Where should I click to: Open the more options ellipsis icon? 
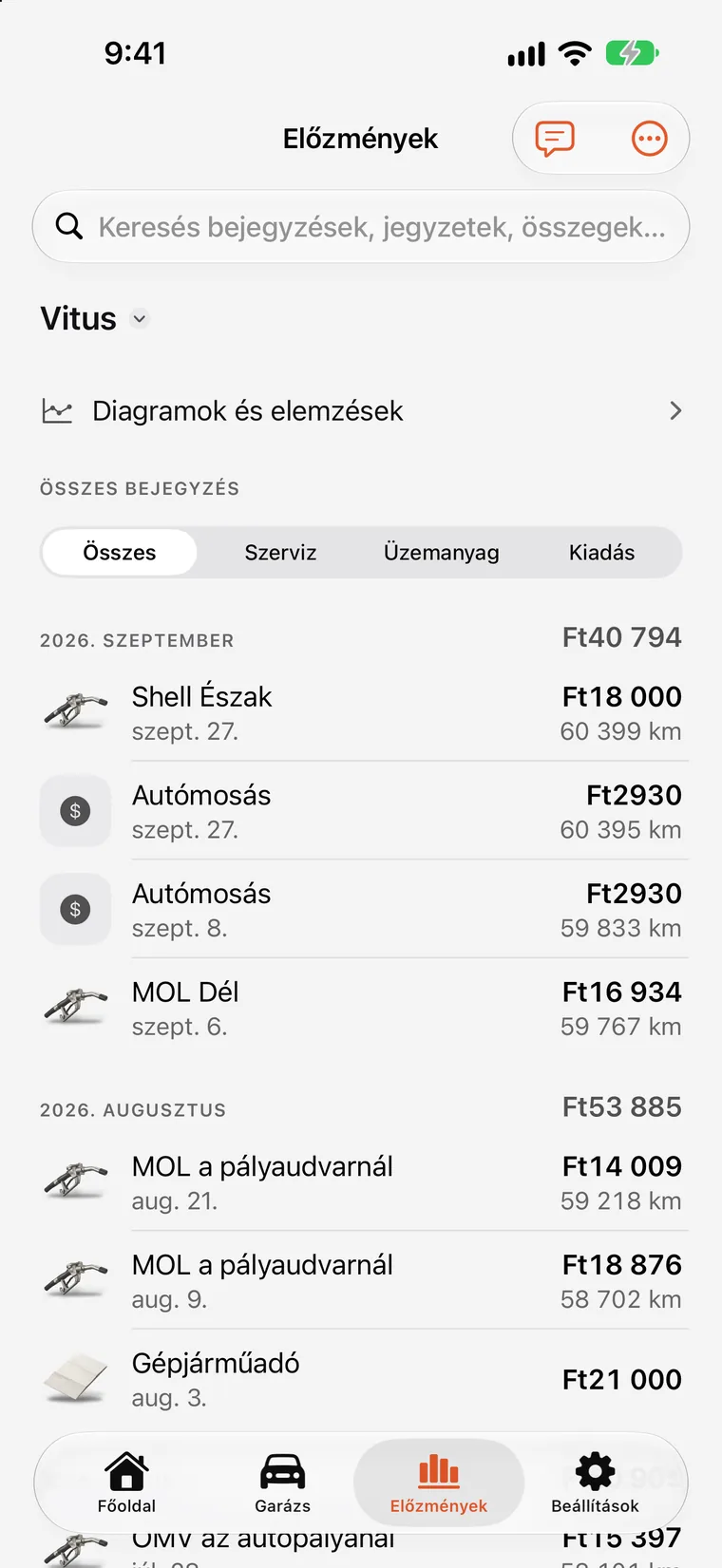[x=650, y=139]
